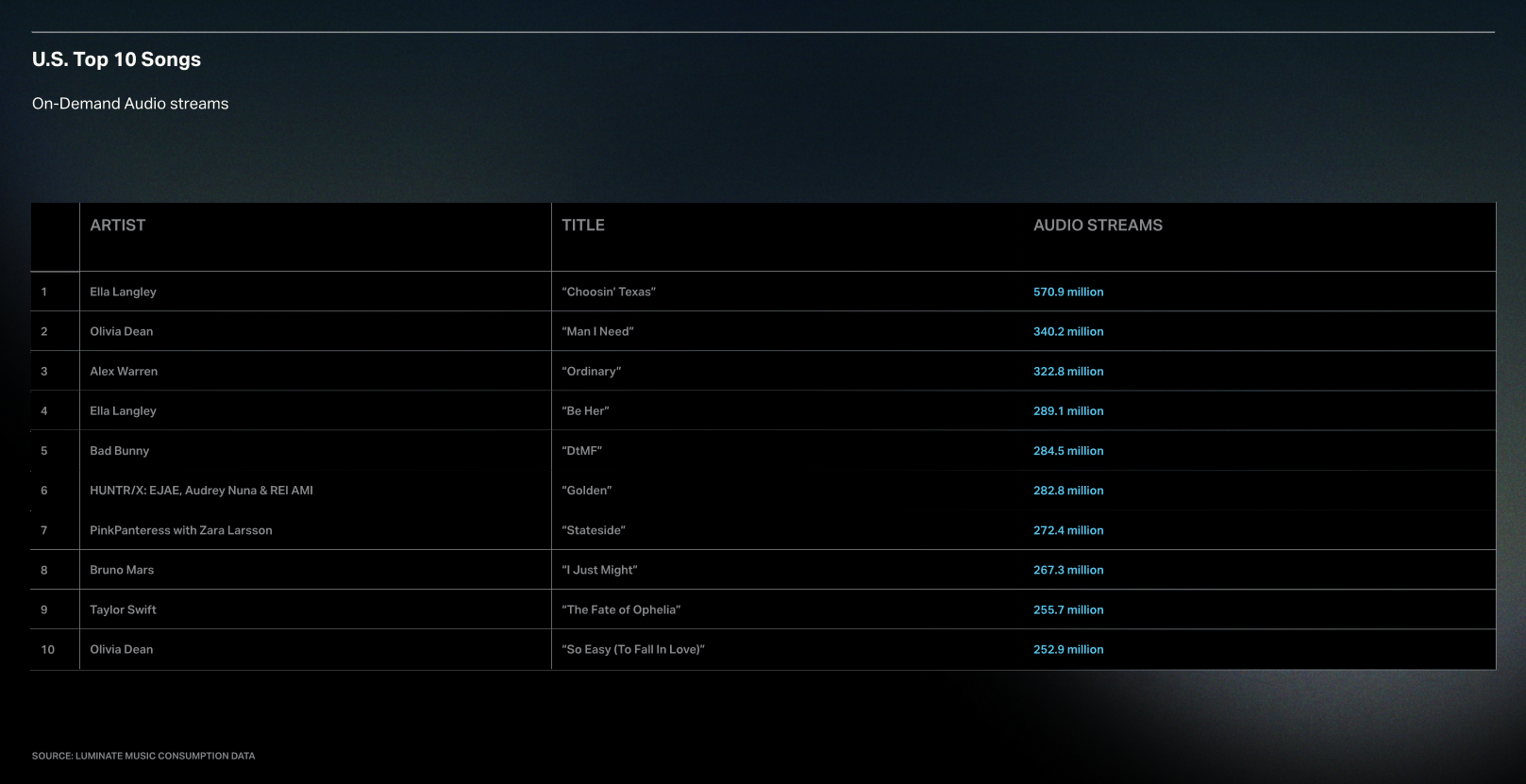The height and width of the screenshot is (784, 1526).
Task: Click rank number 1 in the table
Action: click(44, 292)
